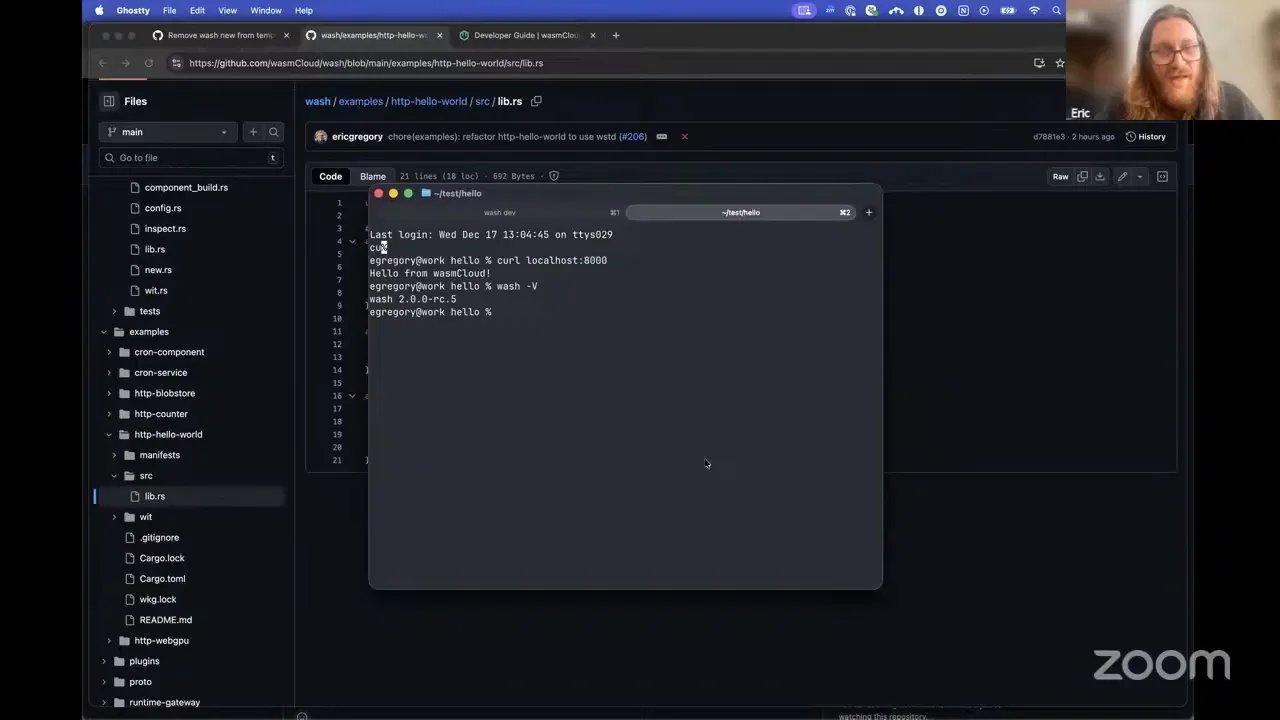Screen dimensions: 1280x720
Task: Open the Apple menu
Action: [99, 10]
